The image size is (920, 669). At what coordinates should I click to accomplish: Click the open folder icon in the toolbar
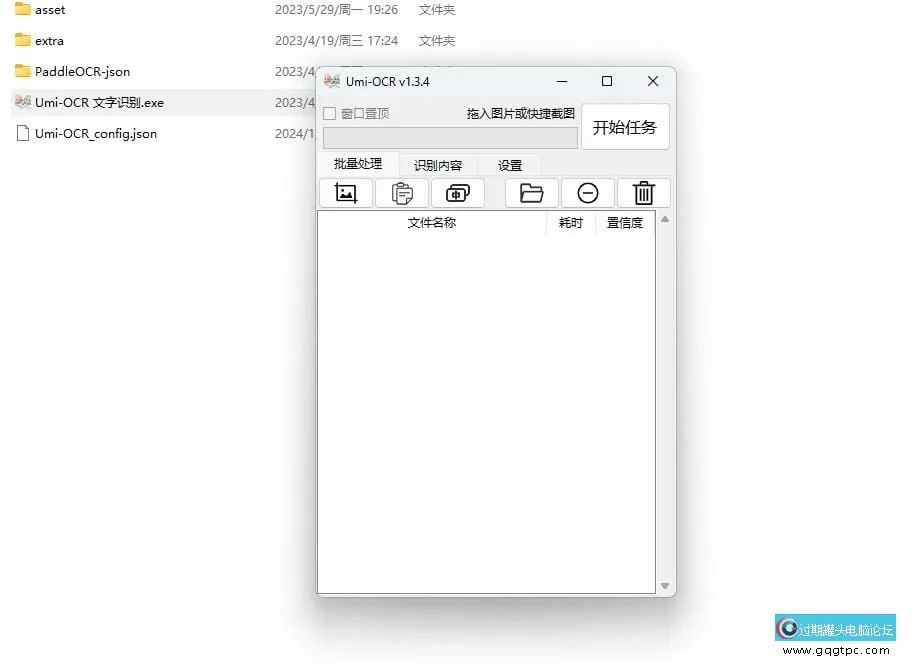click(x=531, y=192)
